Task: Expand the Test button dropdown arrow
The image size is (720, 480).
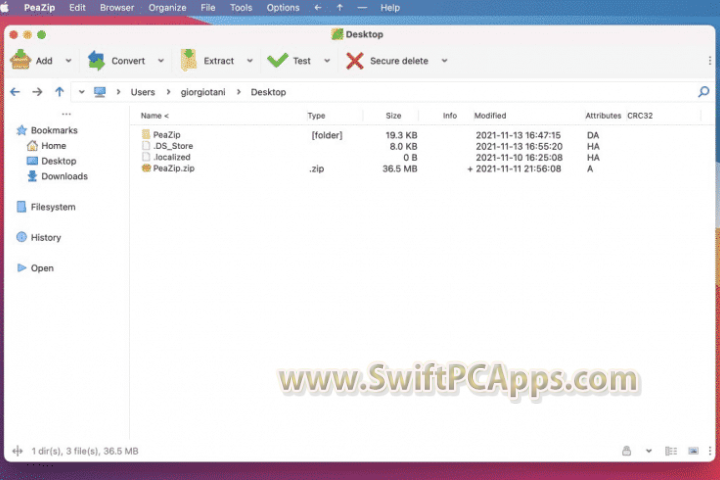Action: (327, 61)
